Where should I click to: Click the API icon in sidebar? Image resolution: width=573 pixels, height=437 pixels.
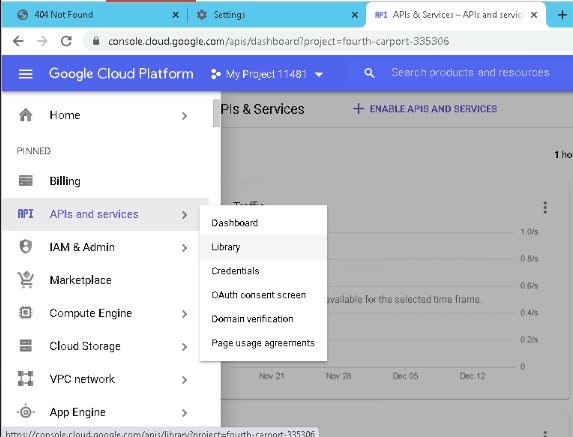coord(26,214)
